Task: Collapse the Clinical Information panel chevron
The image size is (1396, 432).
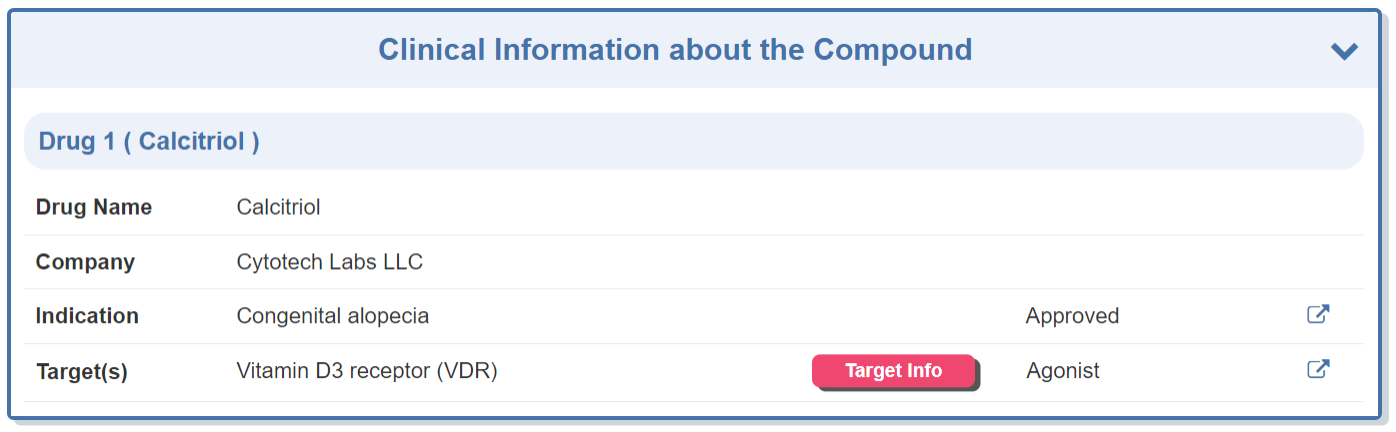Action: tap(1344, 51)
